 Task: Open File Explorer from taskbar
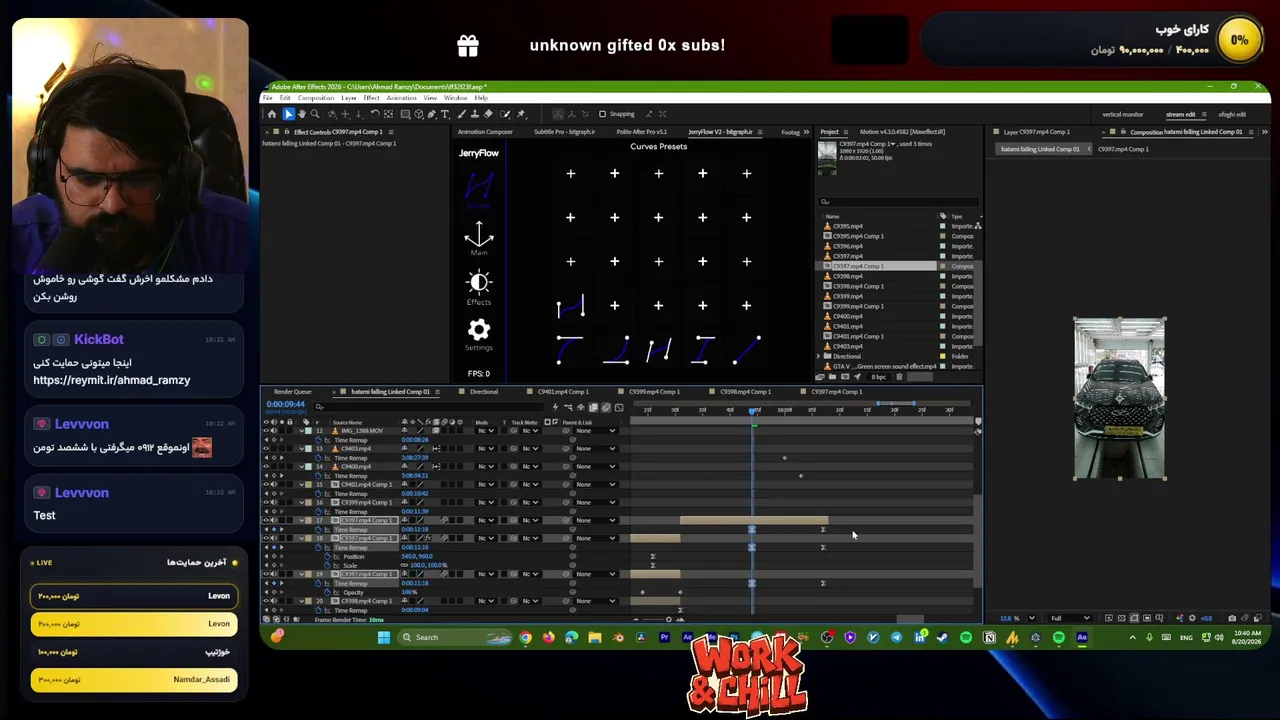point(594,637)
